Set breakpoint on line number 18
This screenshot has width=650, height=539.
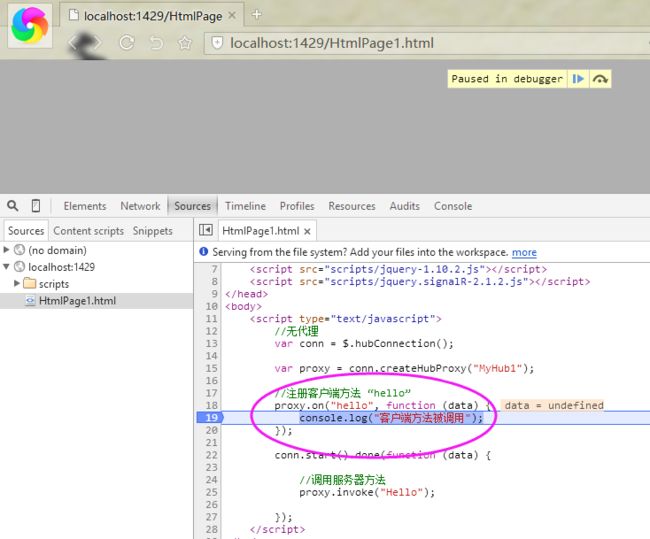[211, 405]
